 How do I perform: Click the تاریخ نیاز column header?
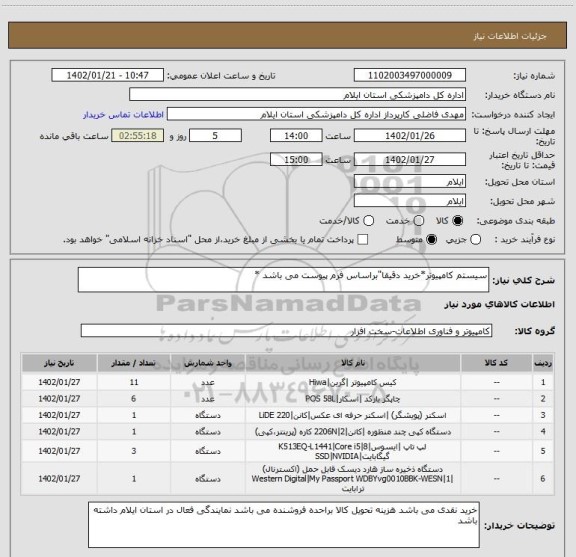pyautogui.click(x=59, y=363)
